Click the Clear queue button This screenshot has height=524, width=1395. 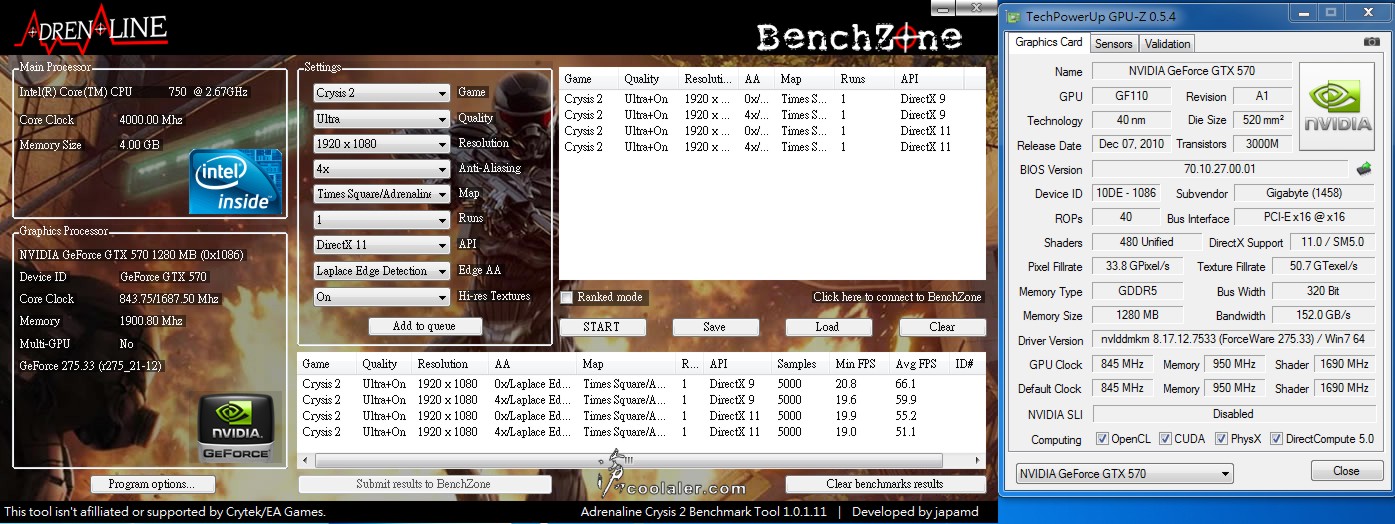click(x=942, y=327)
